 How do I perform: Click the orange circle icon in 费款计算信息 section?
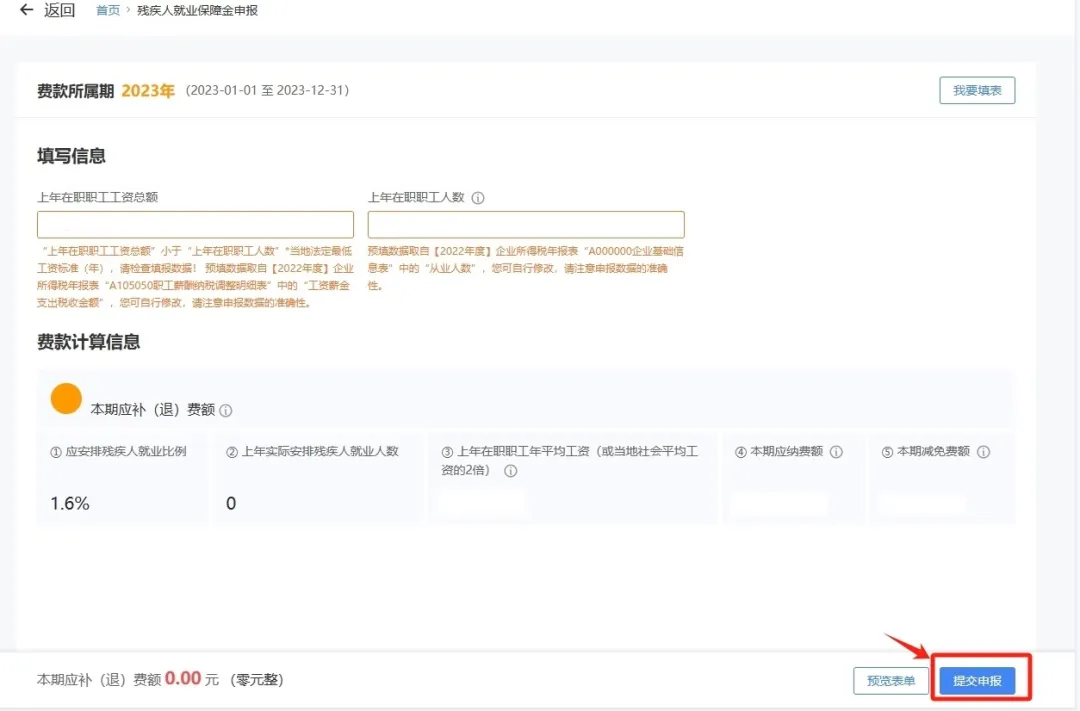[x=65, y=399]
